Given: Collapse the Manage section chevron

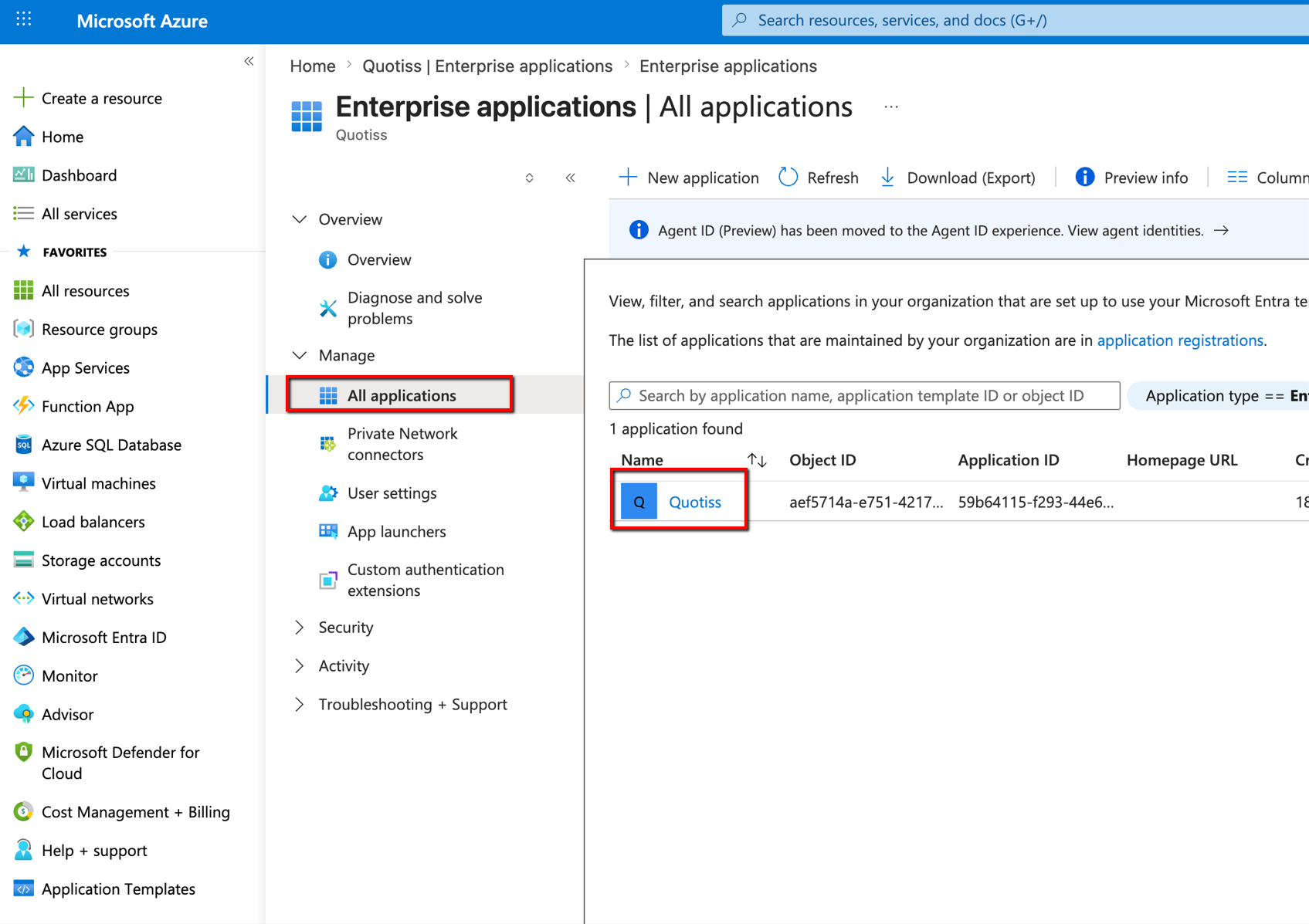Looking at the screenshot, I should pos(300,355).
